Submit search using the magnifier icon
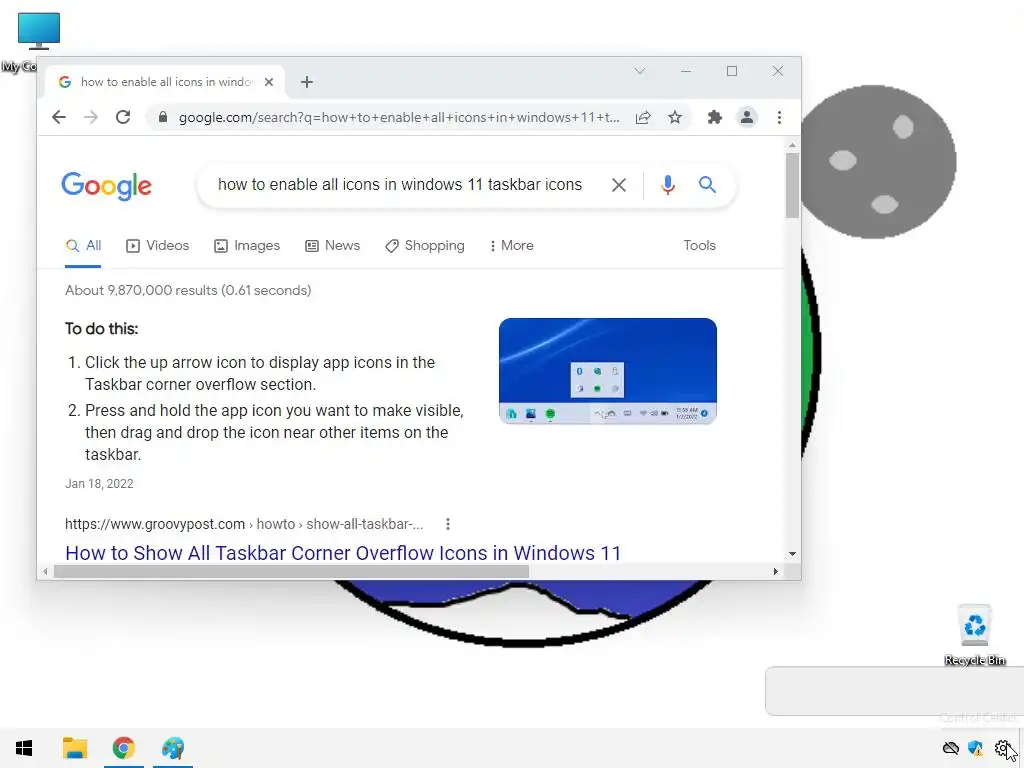The width and height of the screenshot is (1024, 768). click(707, 185)
